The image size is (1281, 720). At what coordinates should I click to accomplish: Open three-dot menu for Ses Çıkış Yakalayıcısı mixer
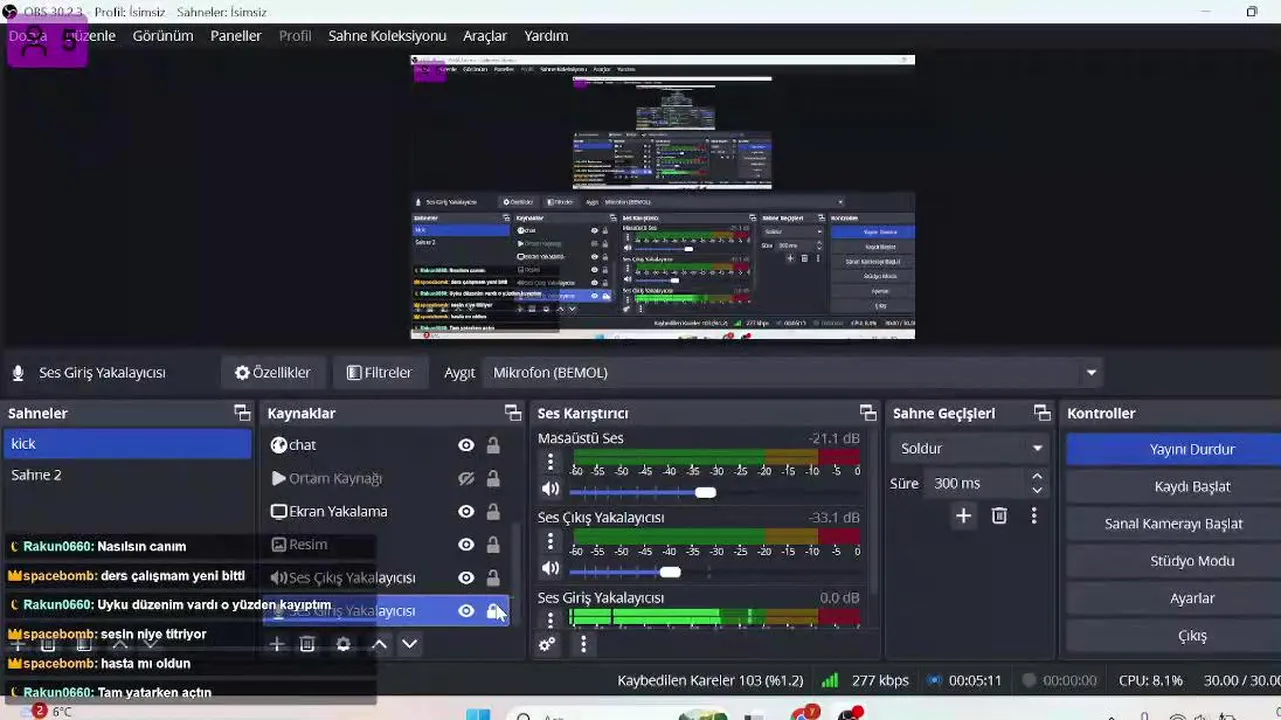[550, 542]
